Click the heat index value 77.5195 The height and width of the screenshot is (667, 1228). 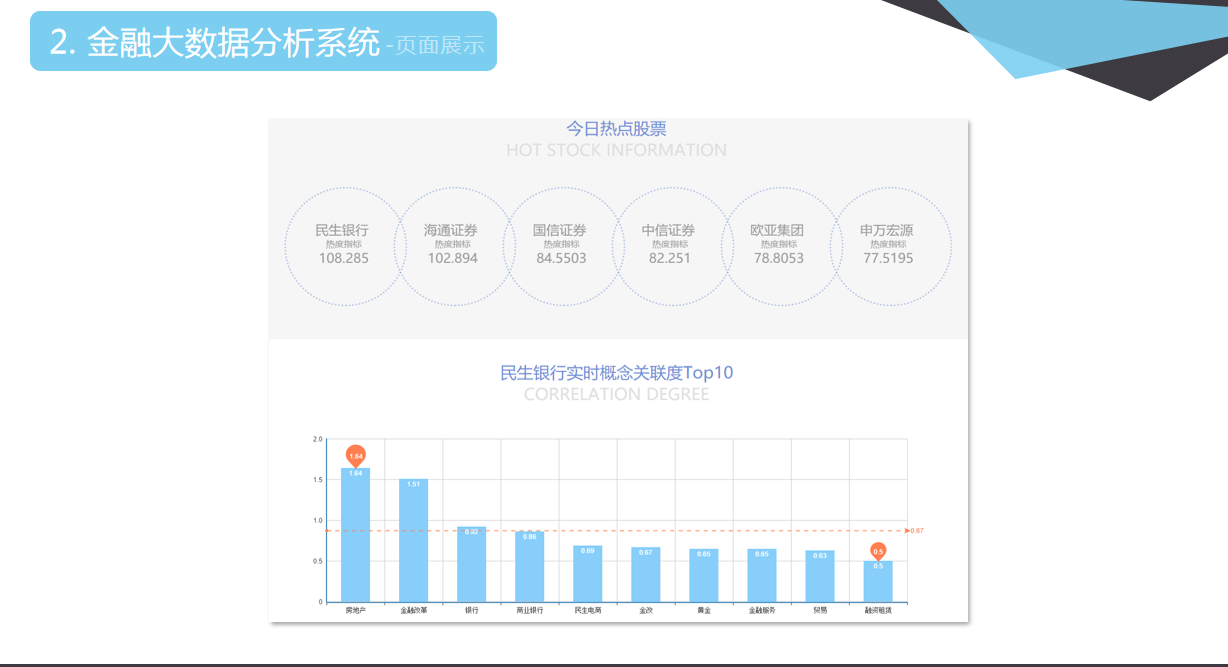[x=888, y=258]
